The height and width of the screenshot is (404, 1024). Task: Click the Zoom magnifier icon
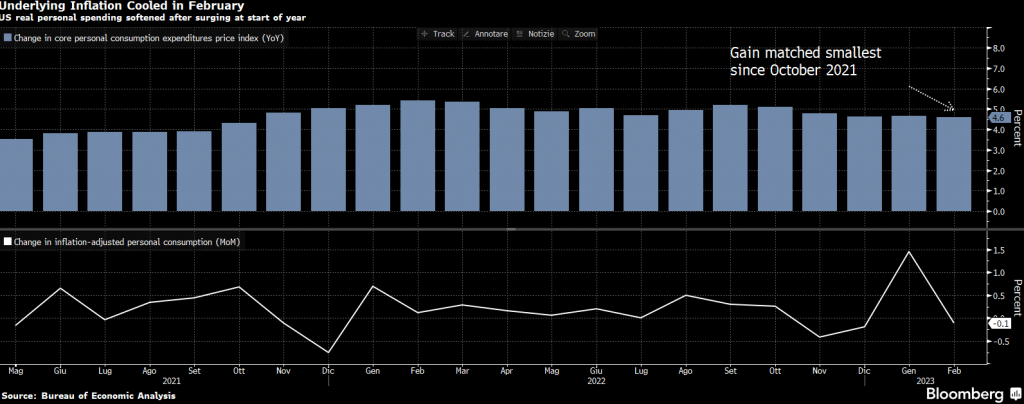click(568, 34)
